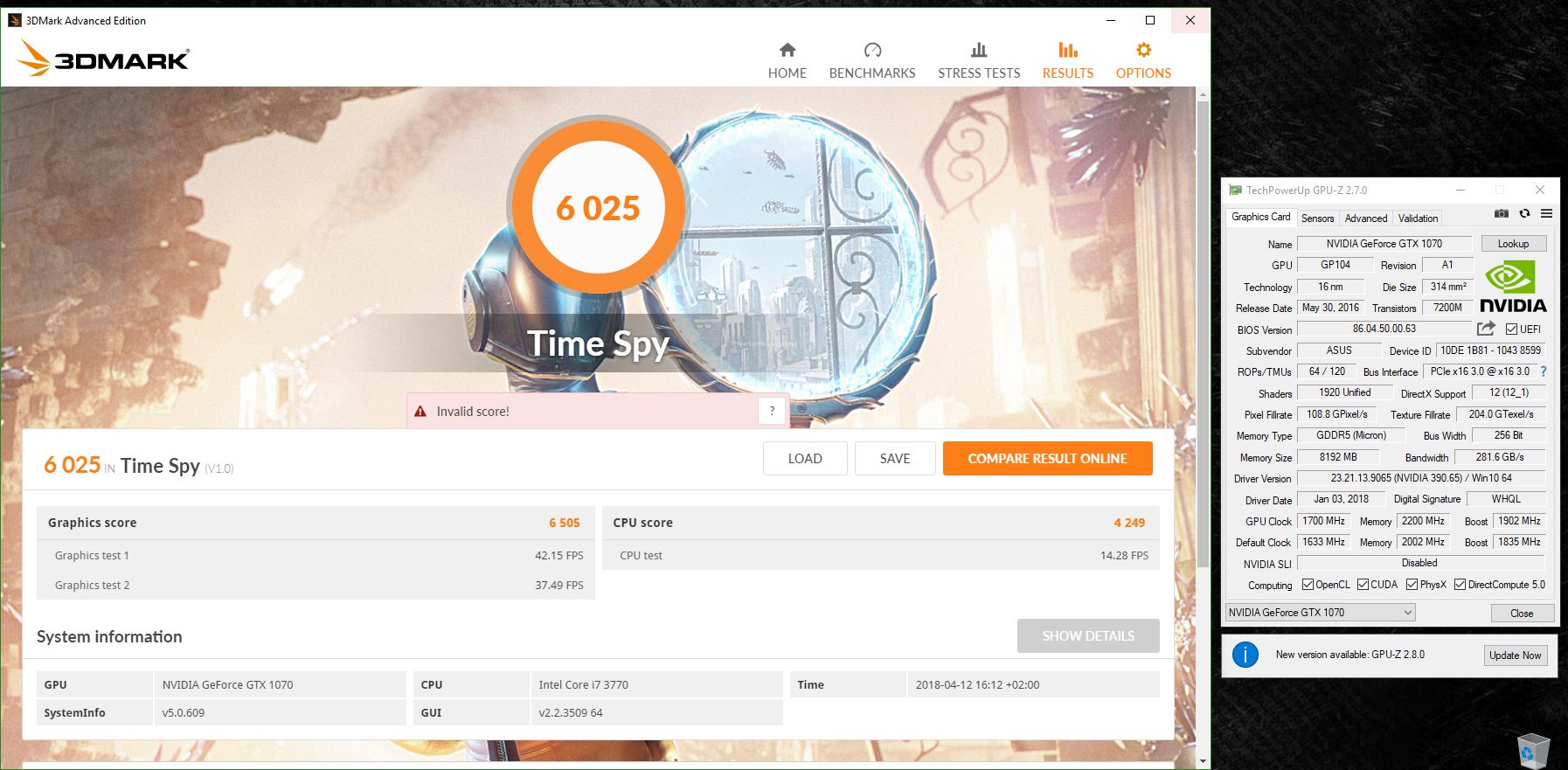Maximize the 3DMark window
The height and width of the screenshot is (770, 1568).
pyautogui.click(x=1149, y=20)
